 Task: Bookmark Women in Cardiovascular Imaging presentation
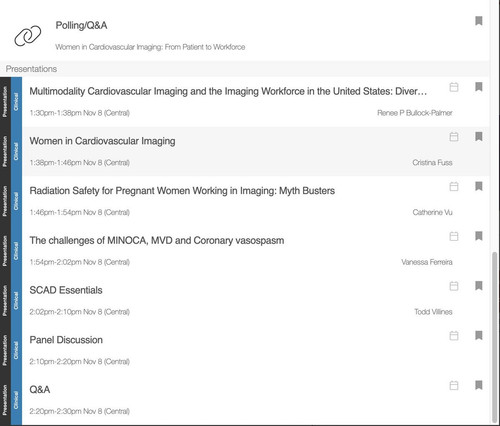(479, 136)
